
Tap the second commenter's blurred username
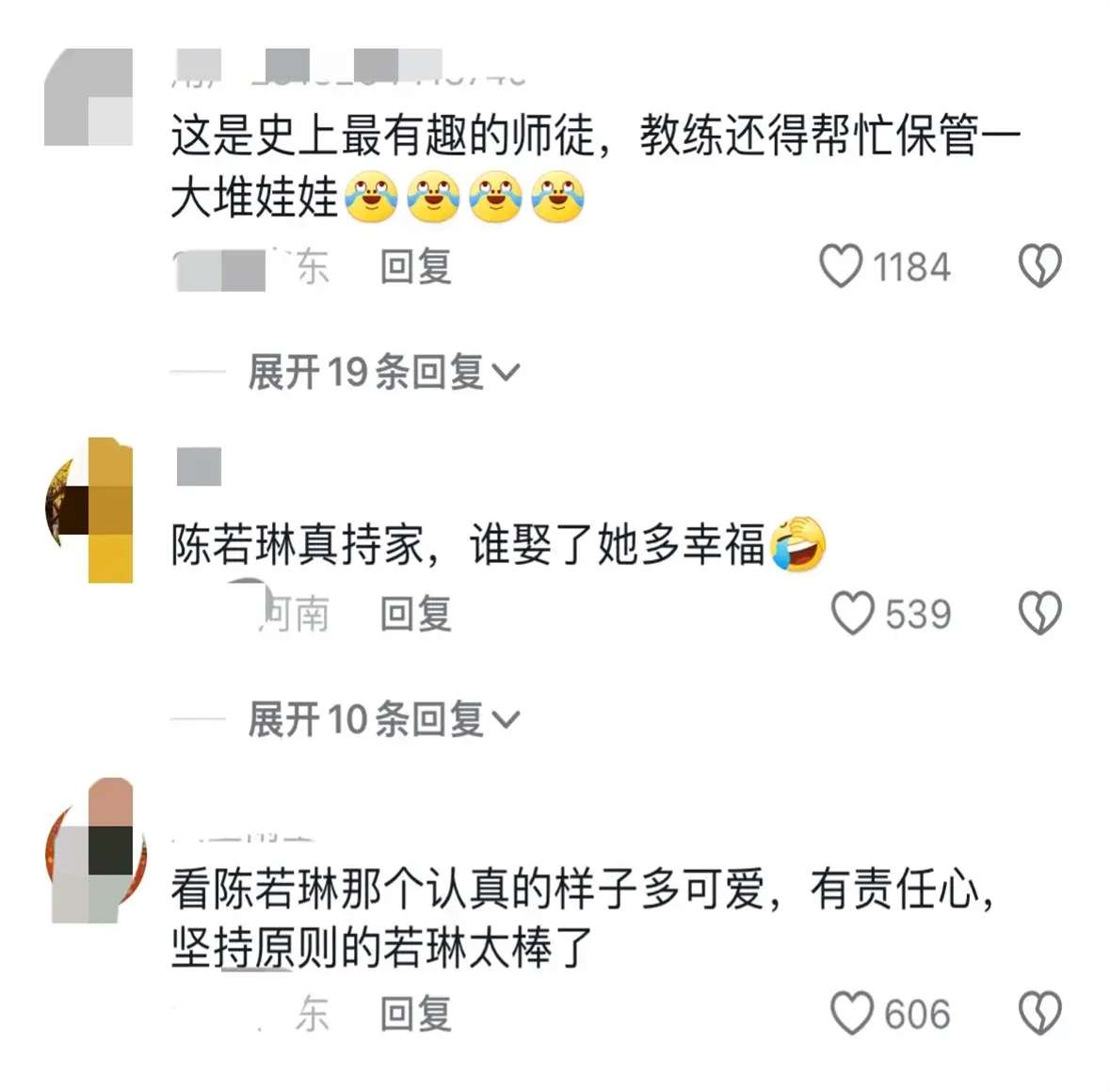point(199,466)
